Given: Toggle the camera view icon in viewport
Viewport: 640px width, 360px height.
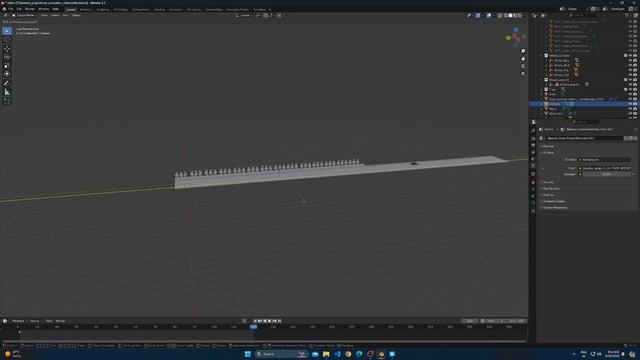Looking at the screenshot, I should (x=523, y=66).
